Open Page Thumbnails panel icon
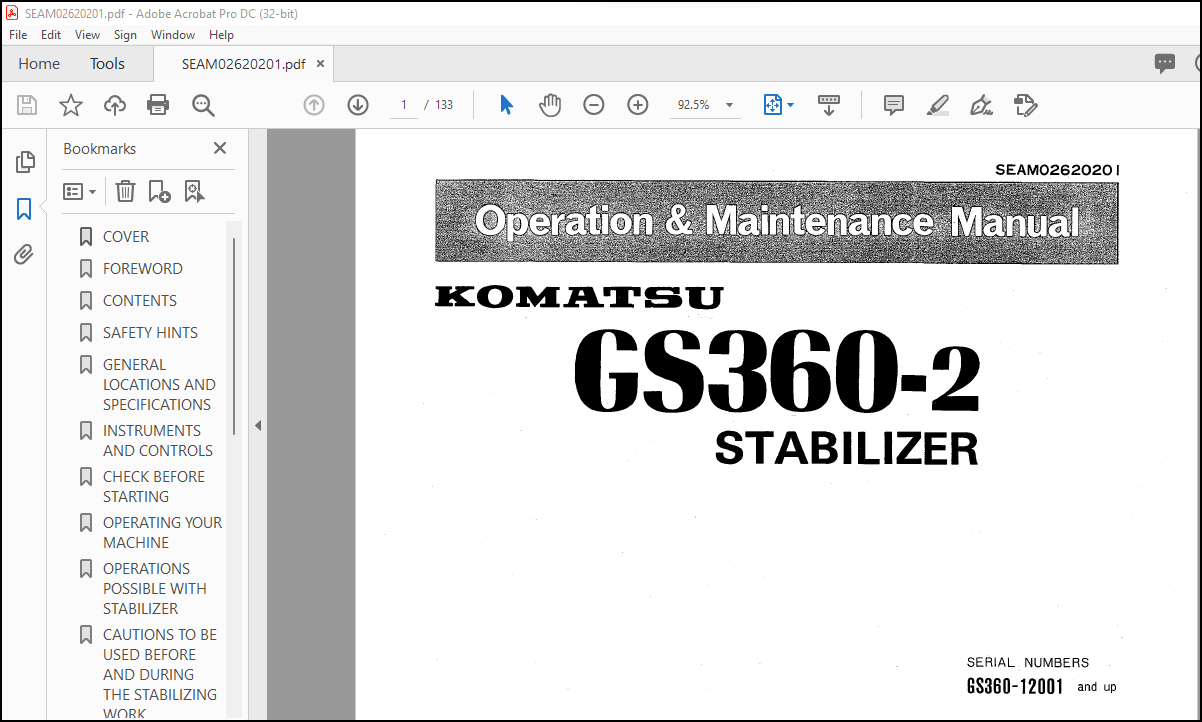 (x=25, y=162)
